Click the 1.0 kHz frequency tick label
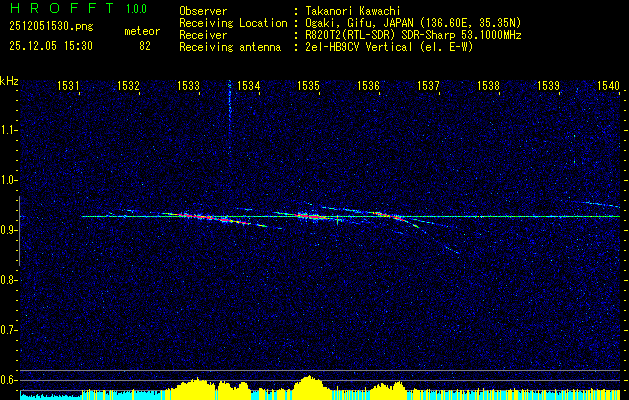The width and height of the screenshot is (629, 400). click(8, 180)
